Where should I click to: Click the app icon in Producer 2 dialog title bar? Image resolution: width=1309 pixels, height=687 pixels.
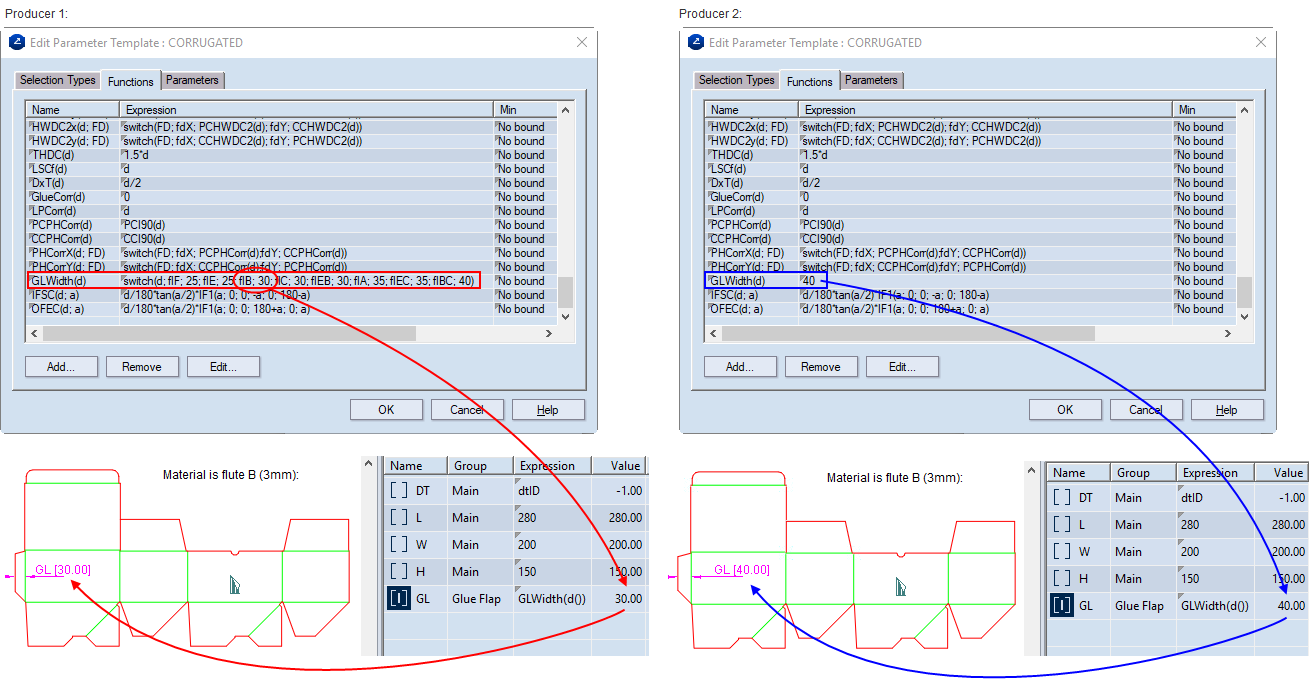(695, 43)
